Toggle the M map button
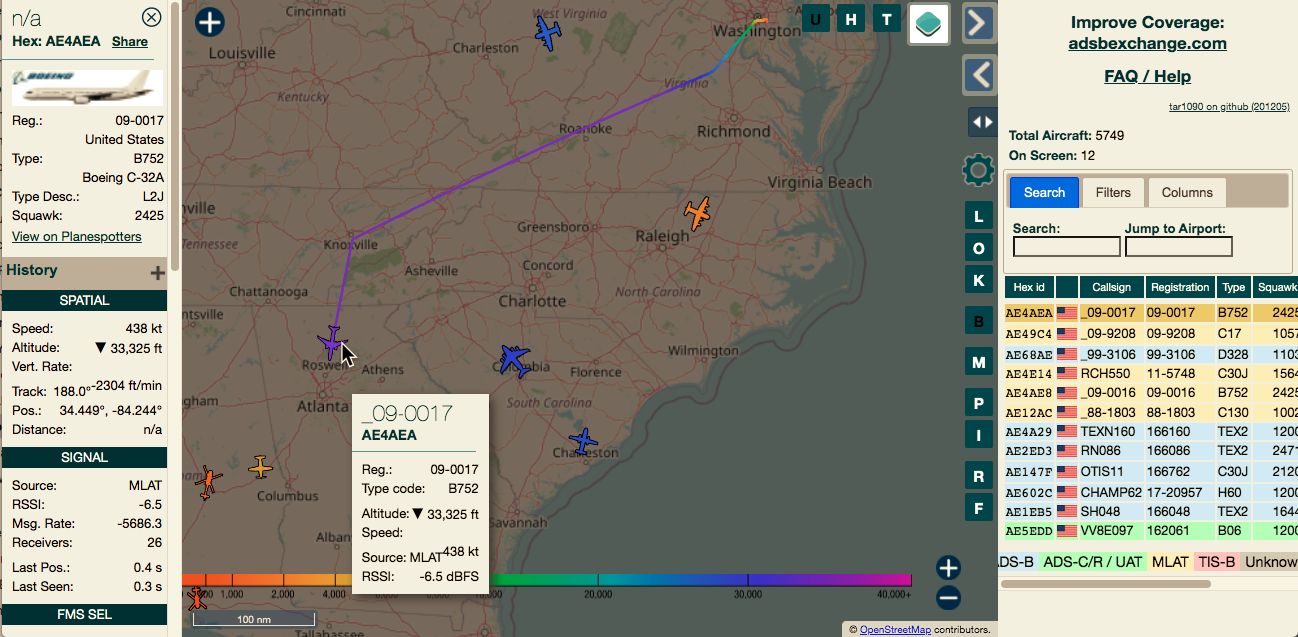This screenshot has width=1298, height=637. point(978,361)
